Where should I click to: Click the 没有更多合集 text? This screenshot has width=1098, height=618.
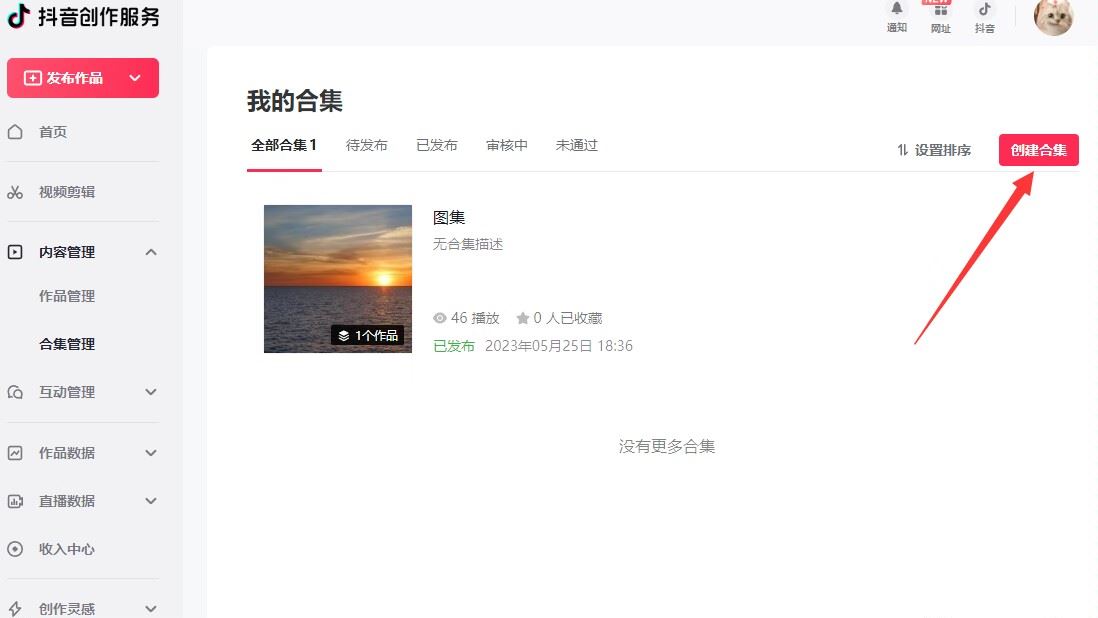[667, 447]
